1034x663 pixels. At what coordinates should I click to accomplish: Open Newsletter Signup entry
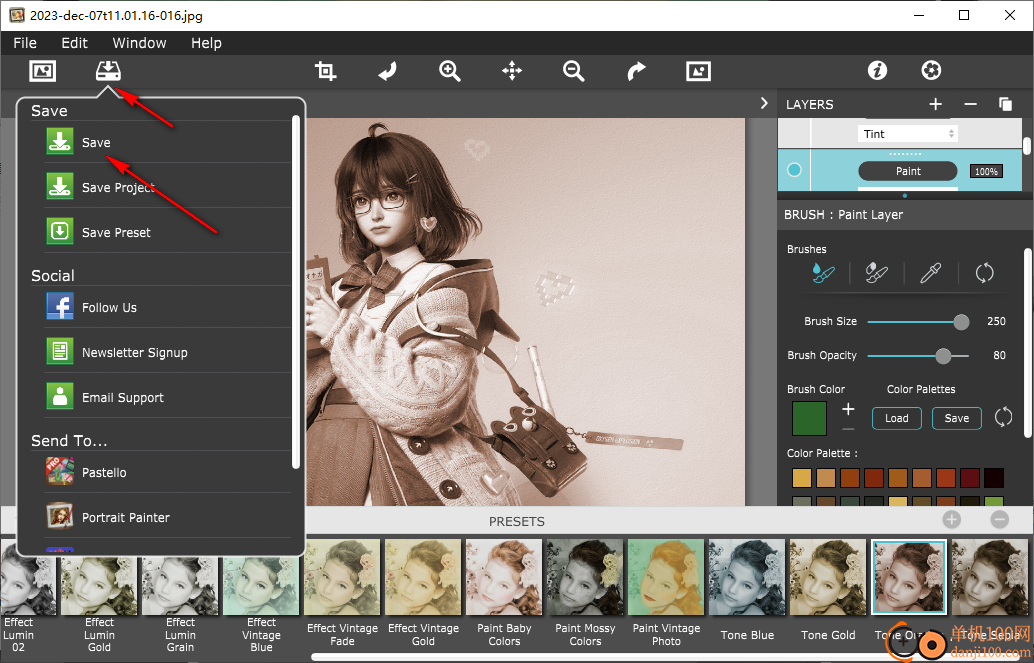coord(167,352)
